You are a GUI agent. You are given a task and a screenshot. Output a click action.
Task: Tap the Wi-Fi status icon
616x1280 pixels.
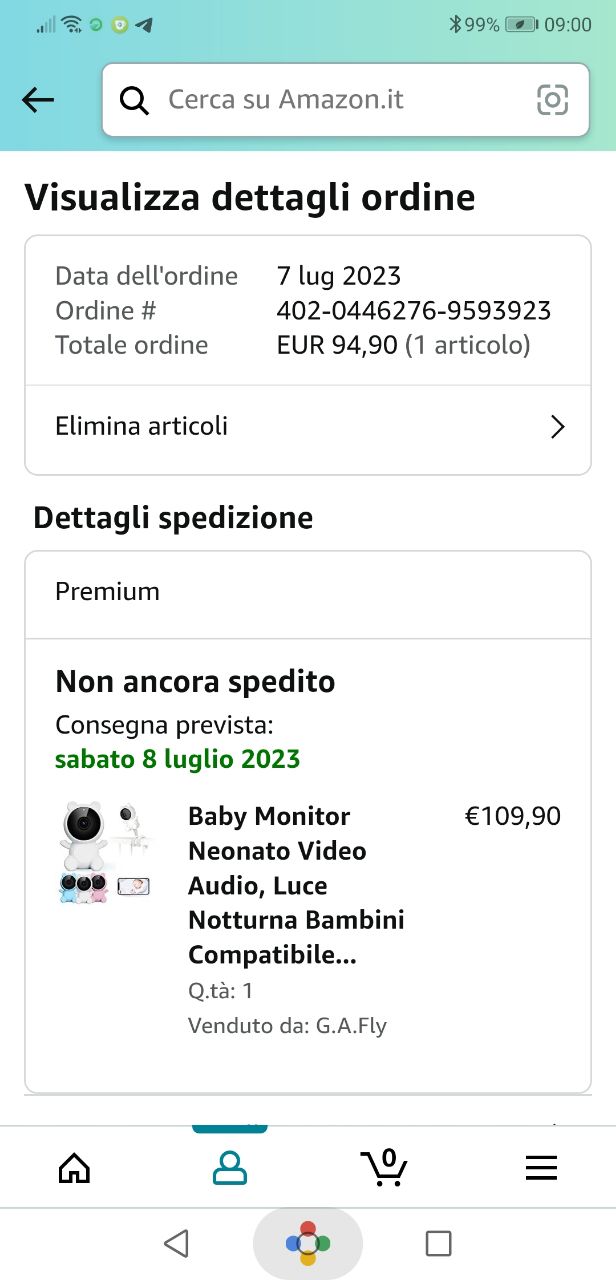[x=71, y=25]
